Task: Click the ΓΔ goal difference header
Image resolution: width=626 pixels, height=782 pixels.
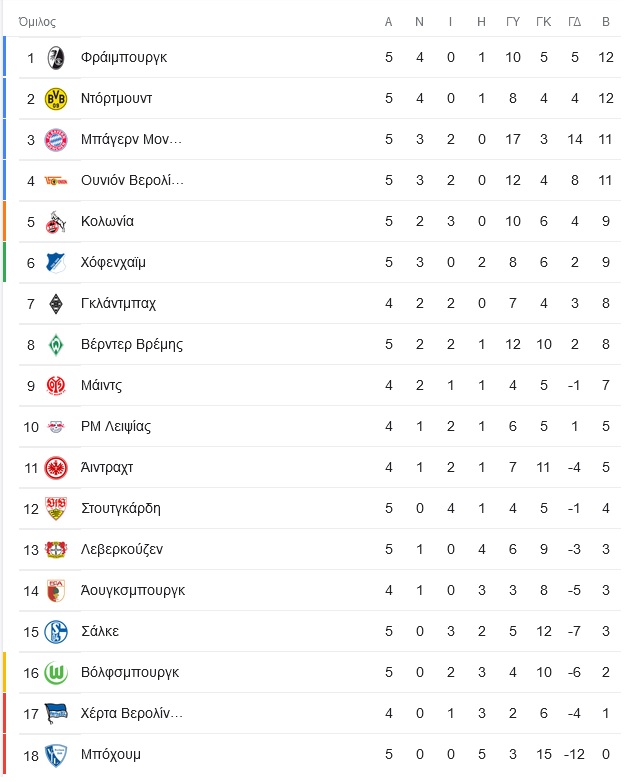Action: 575,22
